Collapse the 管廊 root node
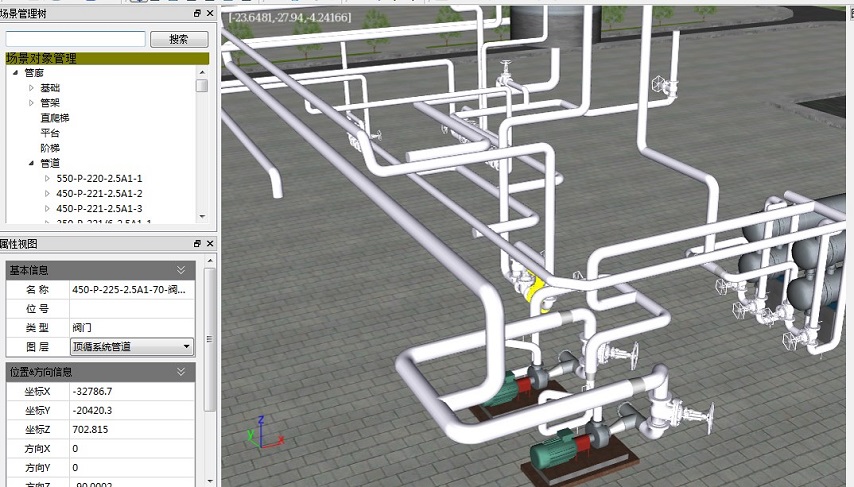 point(16,73)
